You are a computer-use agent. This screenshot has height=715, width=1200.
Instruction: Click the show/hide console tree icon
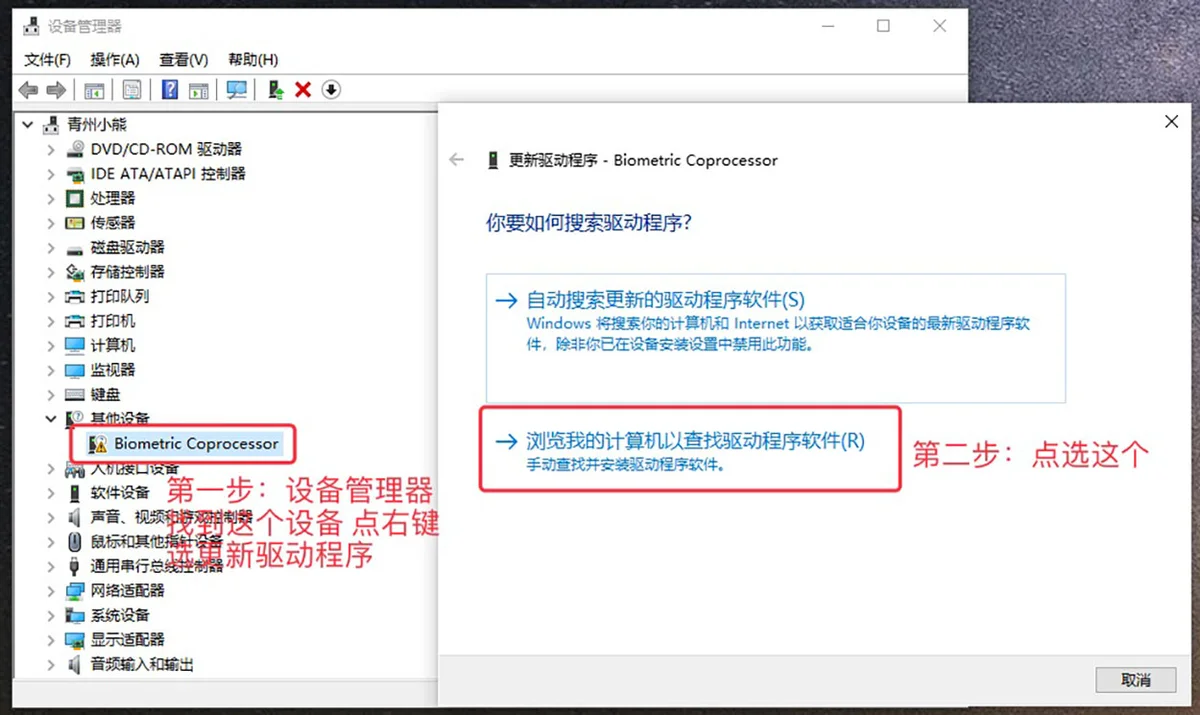tap(94, 90)
